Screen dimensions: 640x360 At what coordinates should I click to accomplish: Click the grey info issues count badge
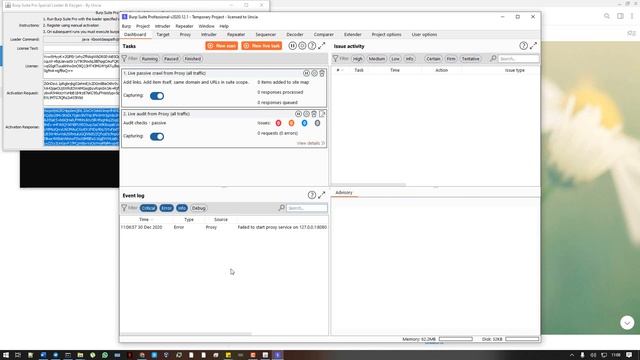point(317,123)
